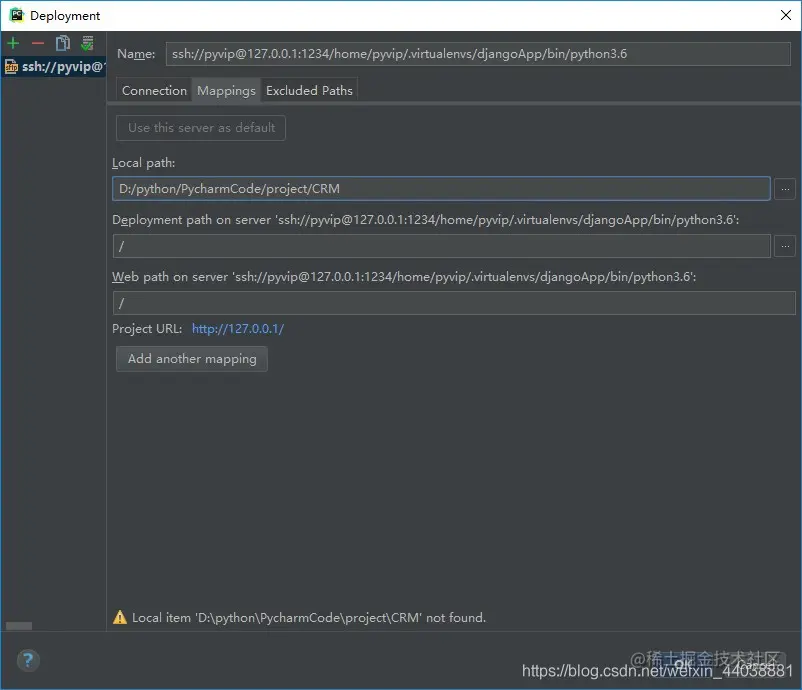Image resolution: width=802 pixels, height=690 pixels.
Task: Open help with the question mark button
Action: (28, 660)
